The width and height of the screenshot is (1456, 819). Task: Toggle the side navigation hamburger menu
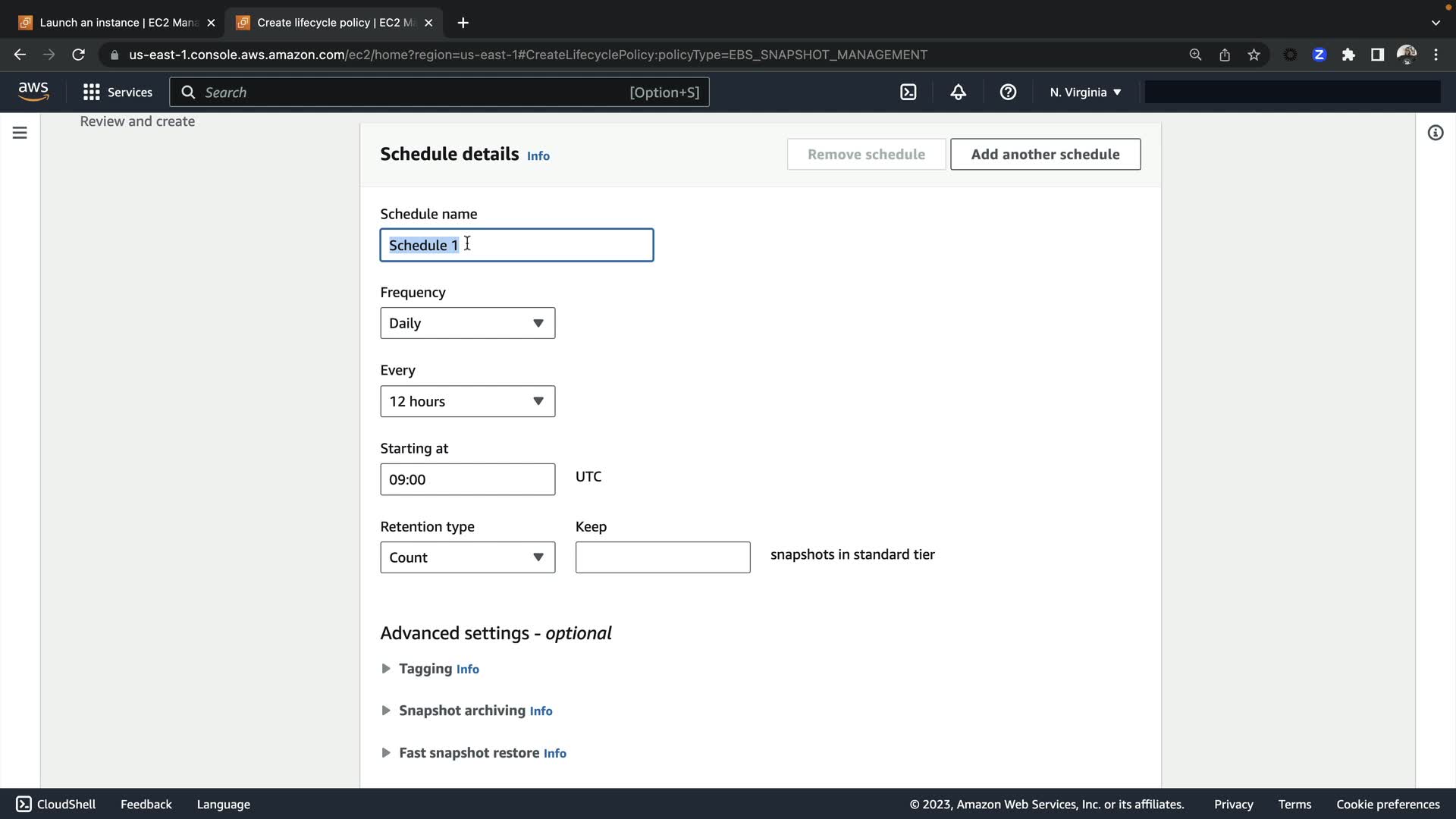click(x=20, y=133)
